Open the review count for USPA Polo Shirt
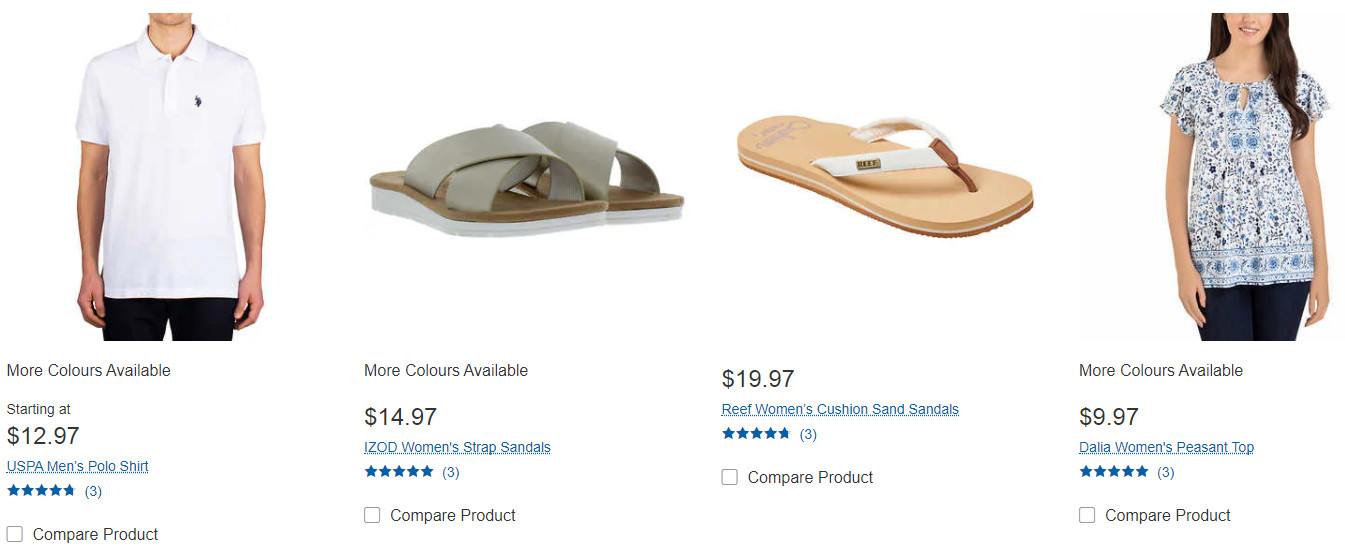The image size is (1345, 554). [93, 491]
